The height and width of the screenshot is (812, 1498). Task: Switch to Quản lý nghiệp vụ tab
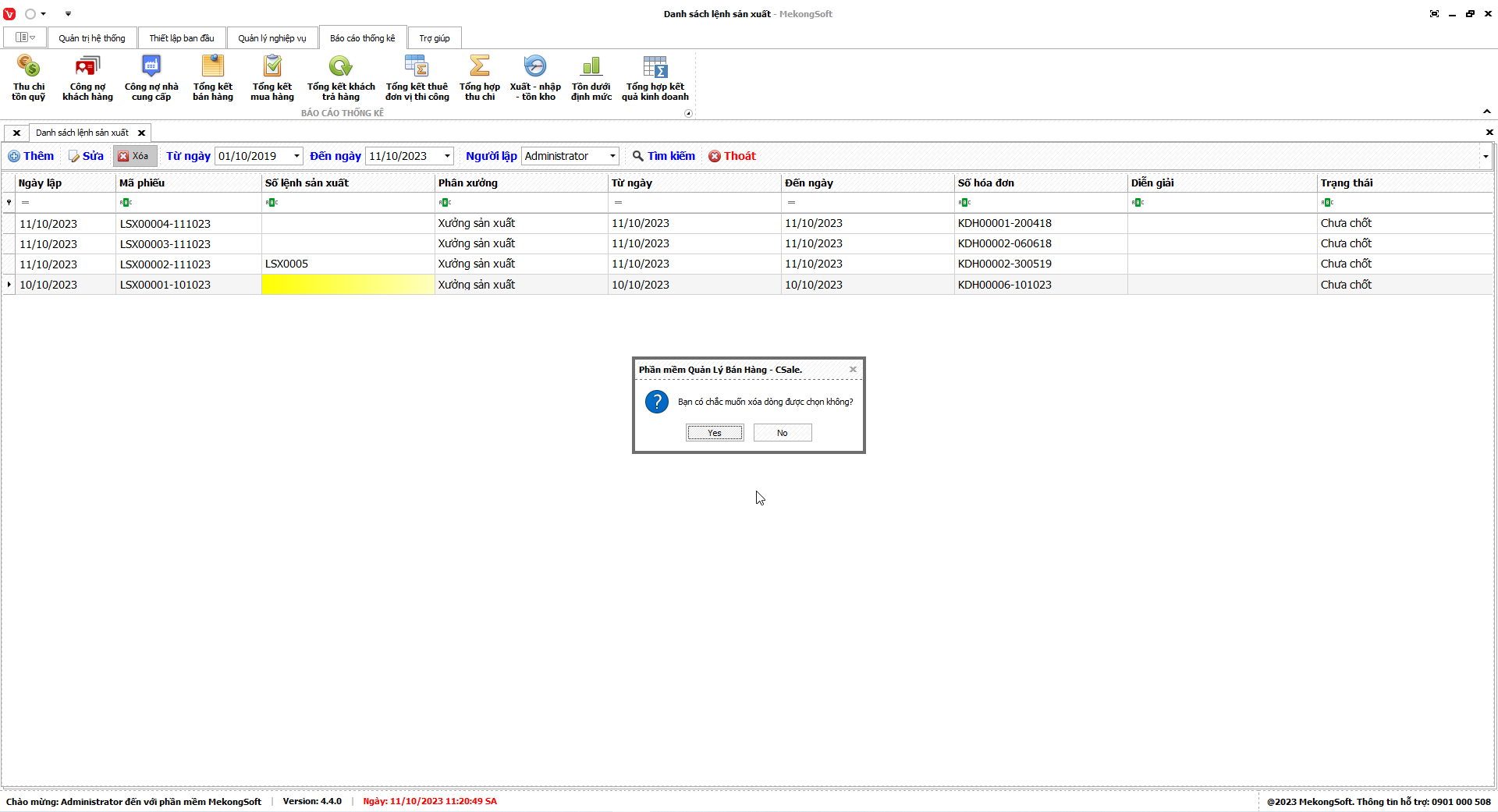(272, 38)
